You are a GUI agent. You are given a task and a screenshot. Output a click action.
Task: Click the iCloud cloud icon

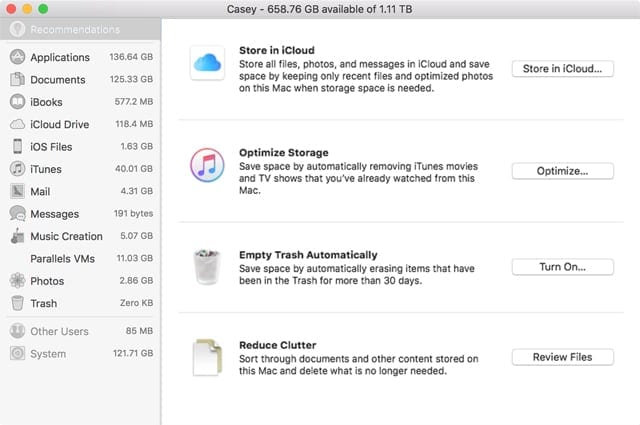pos(207,65)
